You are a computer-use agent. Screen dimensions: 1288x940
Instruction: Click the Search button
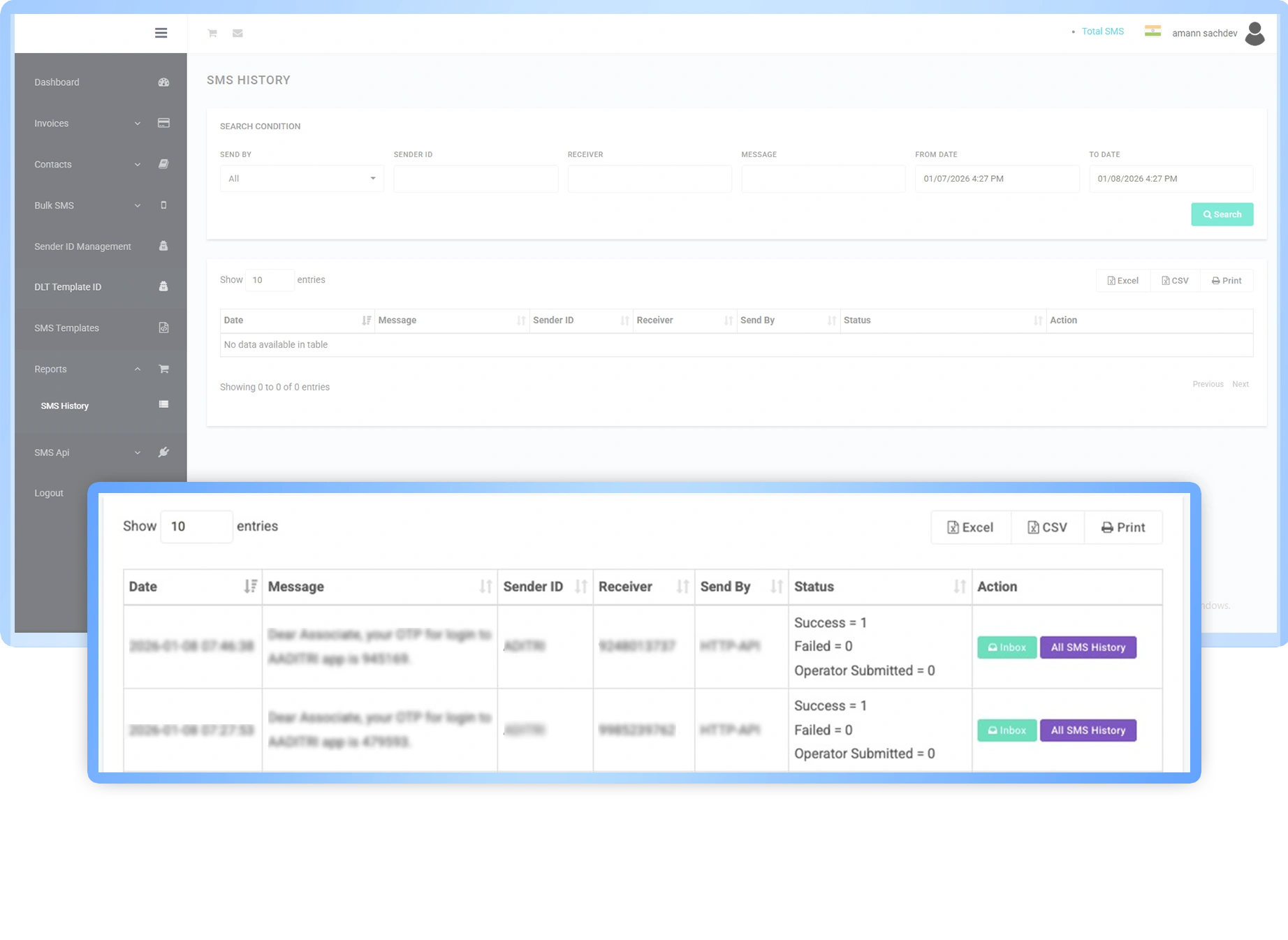coord(1222,214)
